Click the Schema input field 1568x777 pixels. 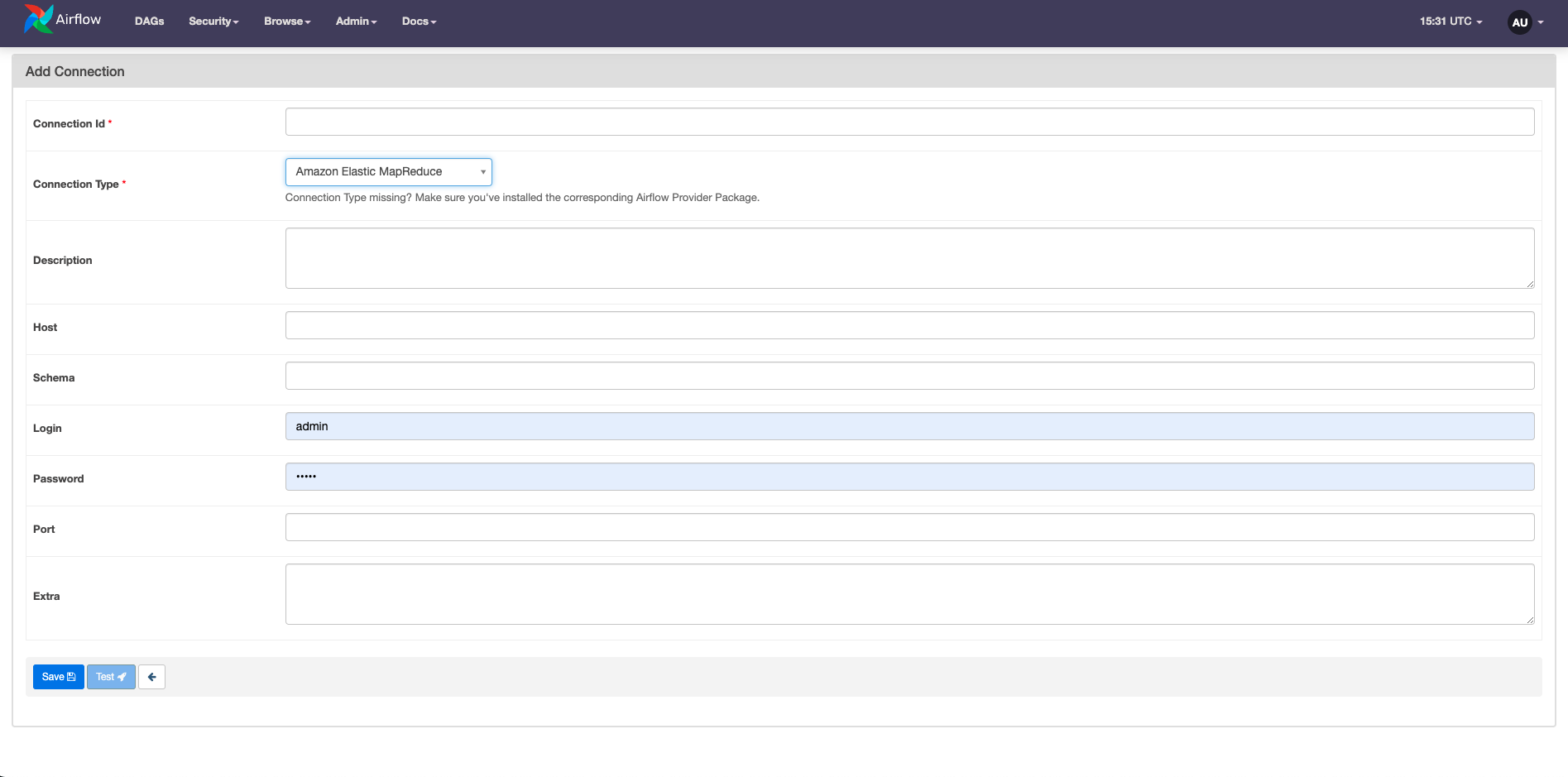click(909, 375)
